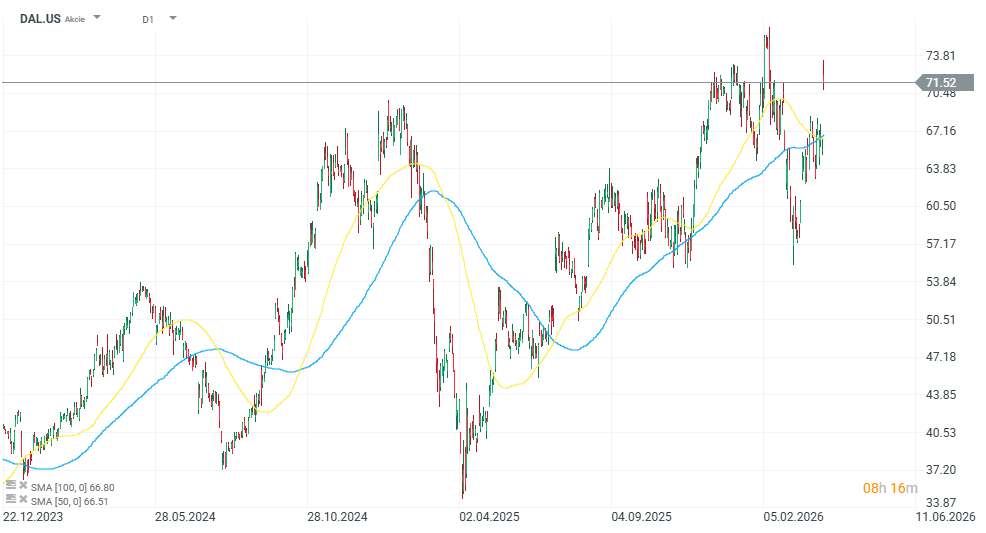Click the 50.51 price axis label
The height and width of the screenshot is (533, 986).
[940, 320]
